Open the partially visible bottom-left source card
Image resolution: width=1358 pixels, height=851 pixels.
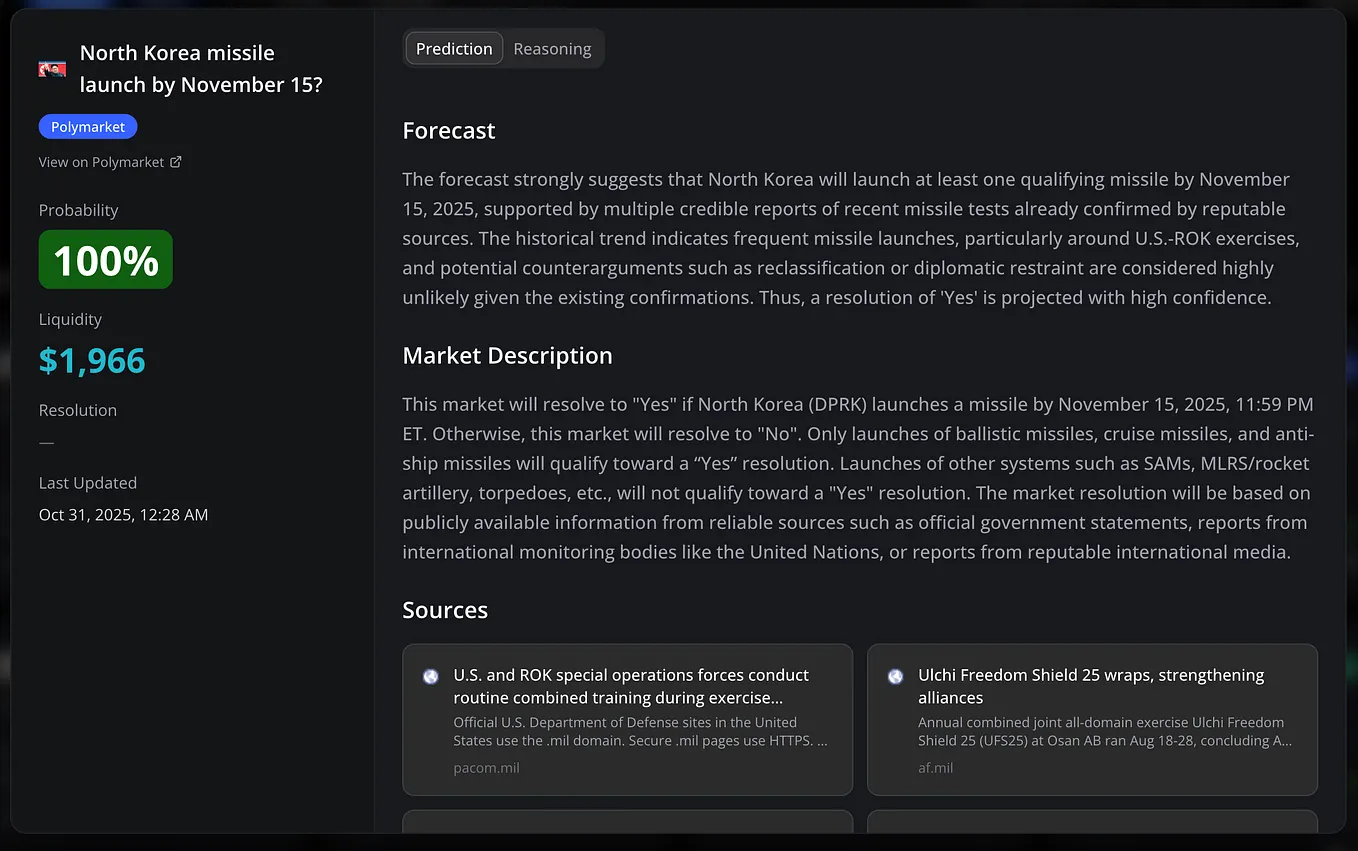click(627, 821)
